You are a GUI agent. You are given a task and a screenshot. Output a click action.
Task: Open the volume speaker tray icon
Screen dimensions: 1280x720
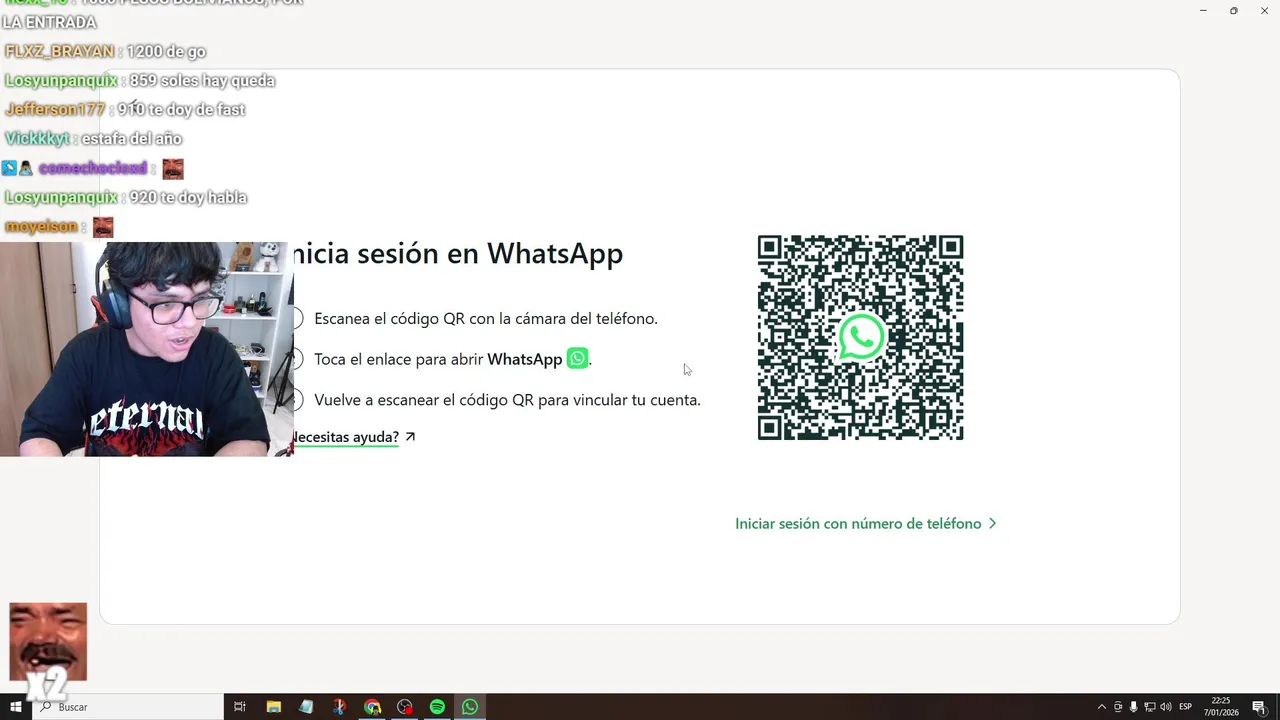(1166, 707)
